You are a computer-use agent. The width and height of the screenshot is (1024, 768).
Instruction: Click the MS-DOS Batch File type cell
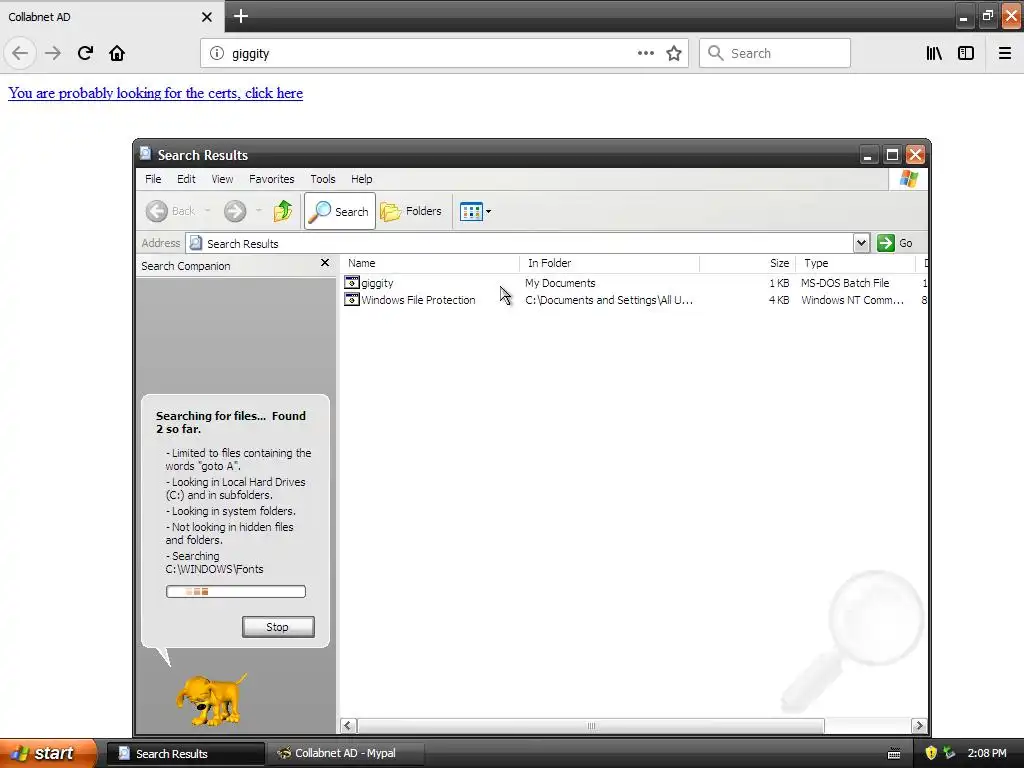[x=845, y=283]
